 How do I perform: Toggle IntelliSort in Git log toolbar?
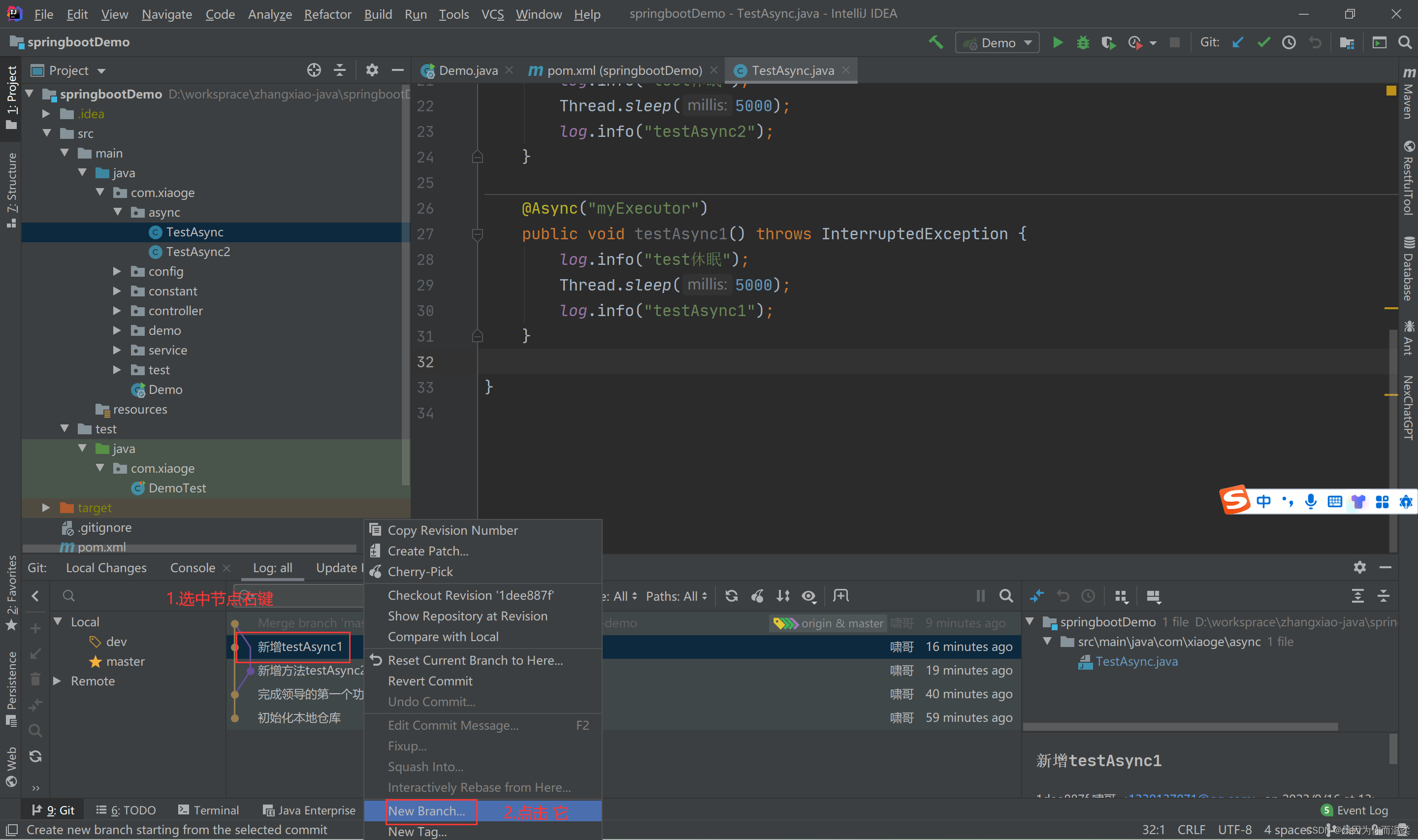(782, 596)
